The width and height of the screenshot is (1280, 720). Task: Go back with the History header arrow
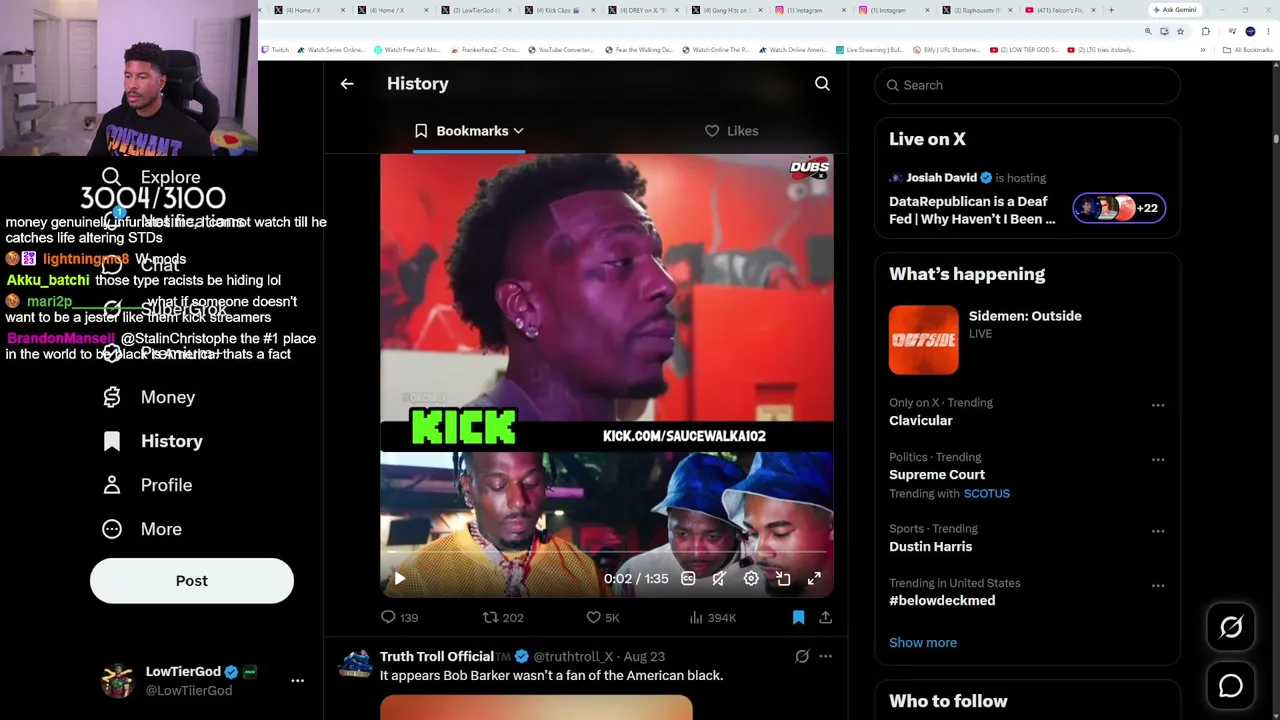[347, 84]
